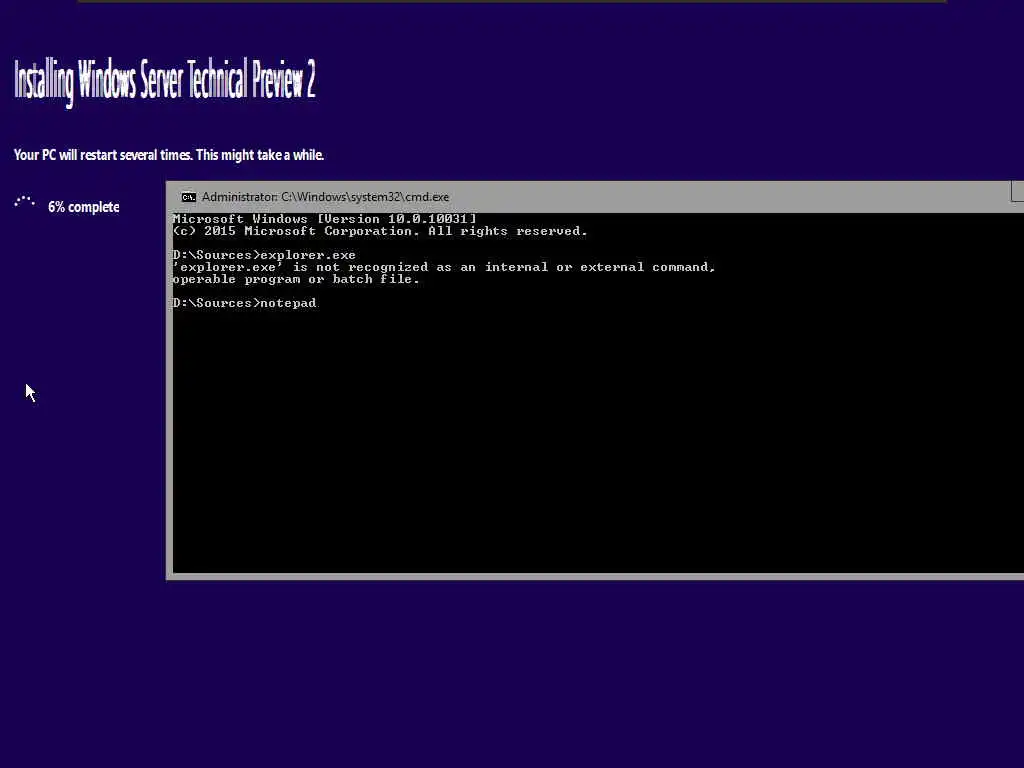Viewport: 1024px width, 768px height.
Task: Click the 'operable program or batch file.' line
Action: point(296,280)
